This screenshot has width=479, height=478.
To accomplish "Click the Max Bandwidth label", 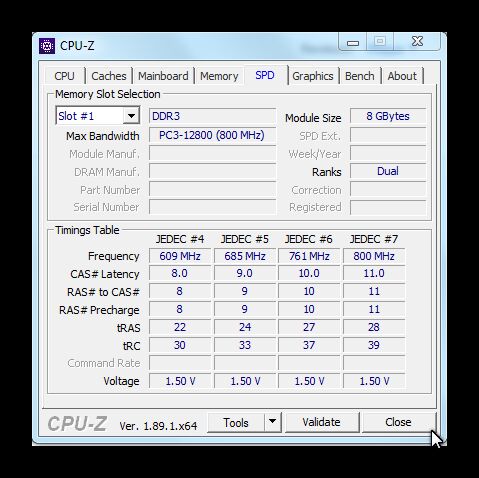I will click(103, 136).
